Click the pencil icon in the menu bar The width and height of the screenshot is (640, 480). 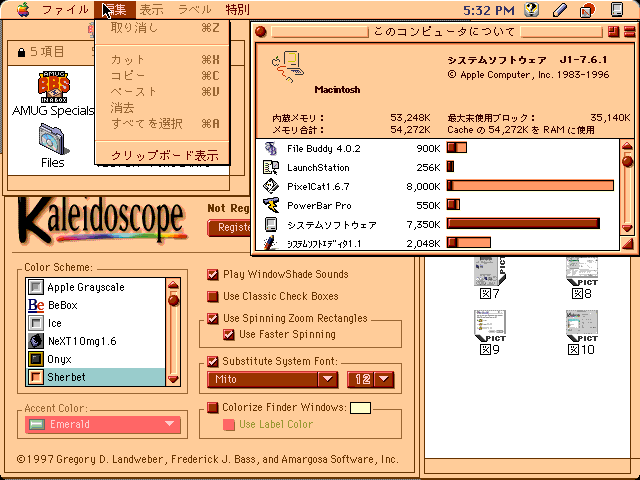click(x=559, y=9)
